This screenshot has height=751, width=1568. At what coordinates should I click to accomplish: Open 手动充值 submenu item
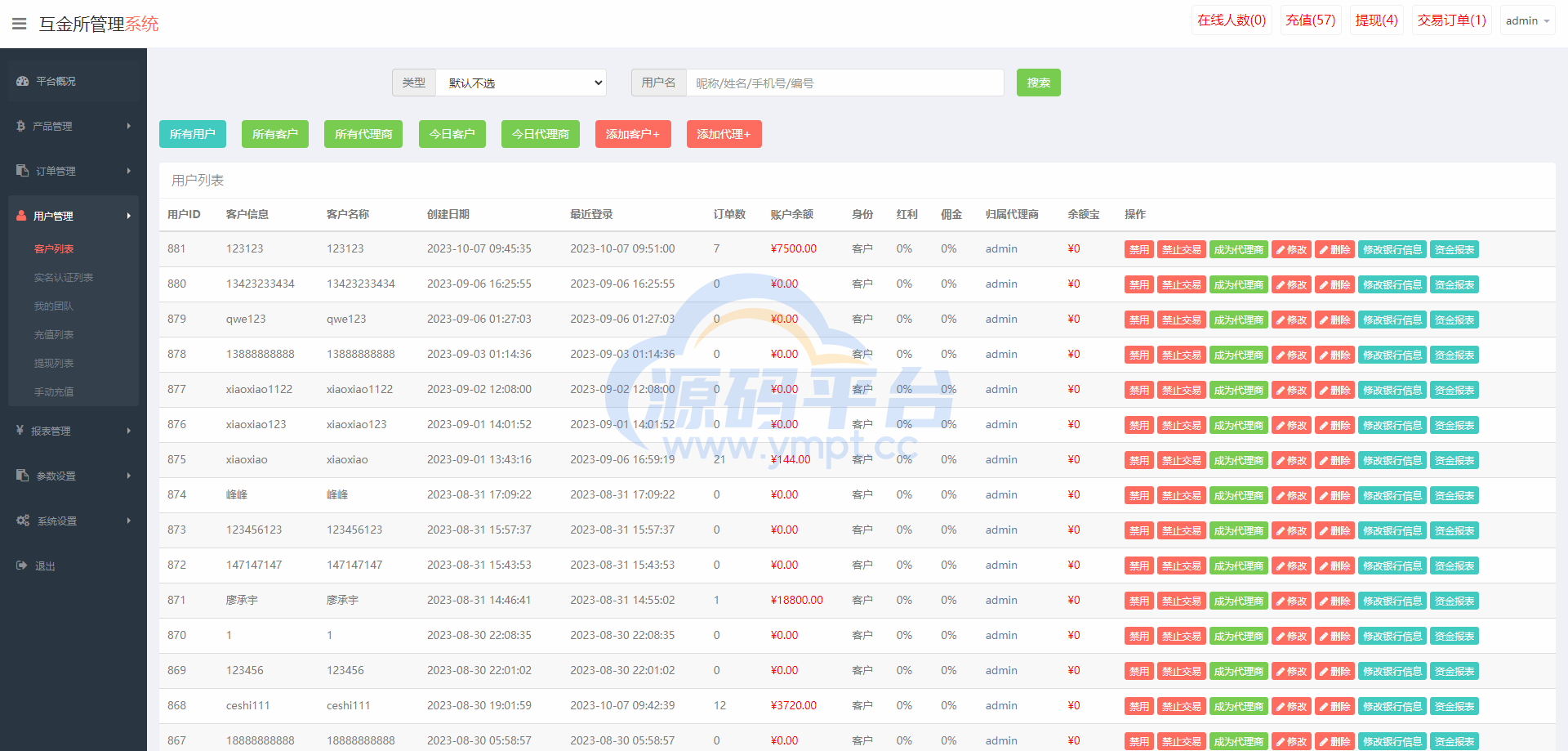(x=54, y=391)
